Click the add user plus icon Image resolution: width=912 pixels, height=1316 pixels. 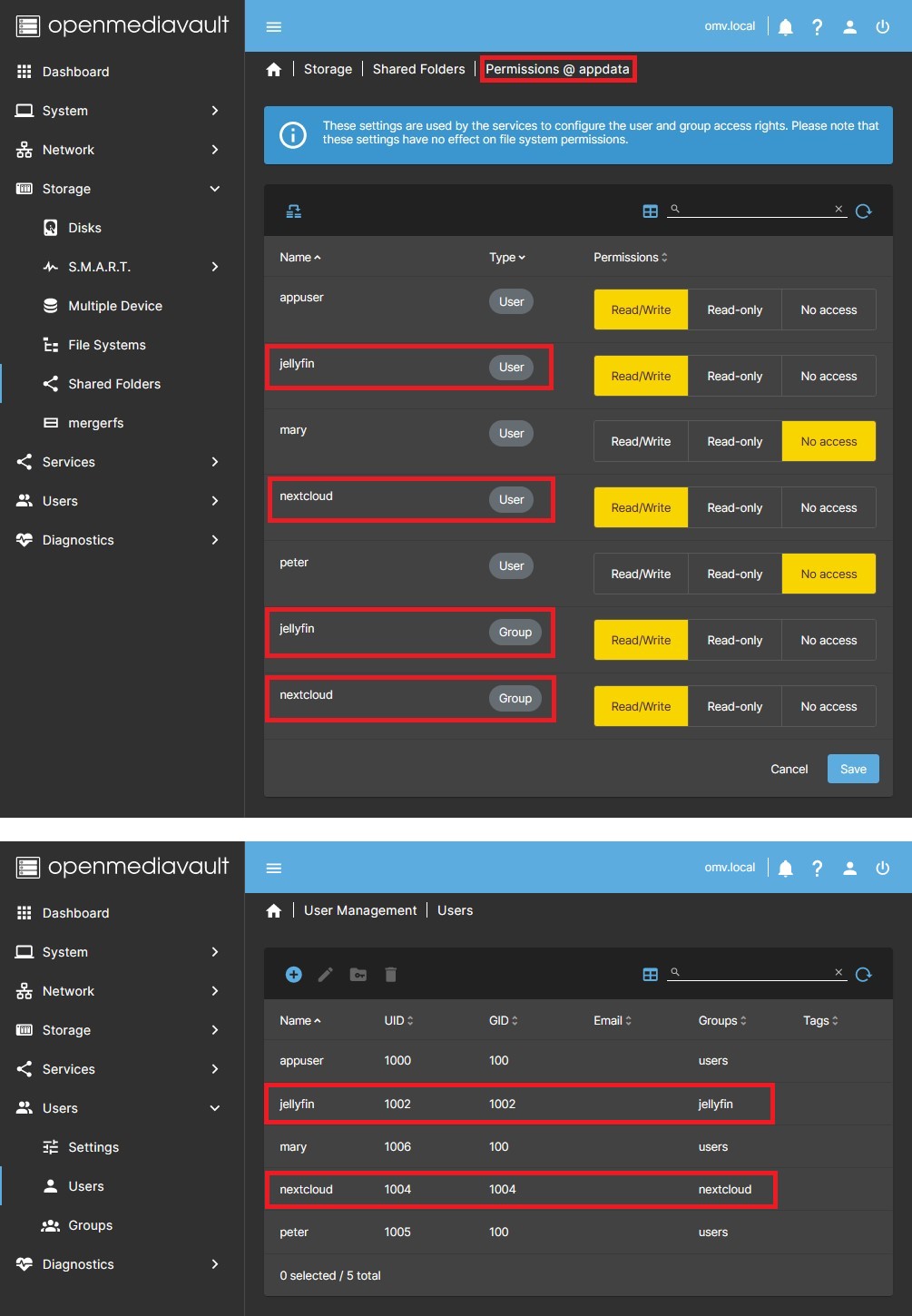pos(293,974)
